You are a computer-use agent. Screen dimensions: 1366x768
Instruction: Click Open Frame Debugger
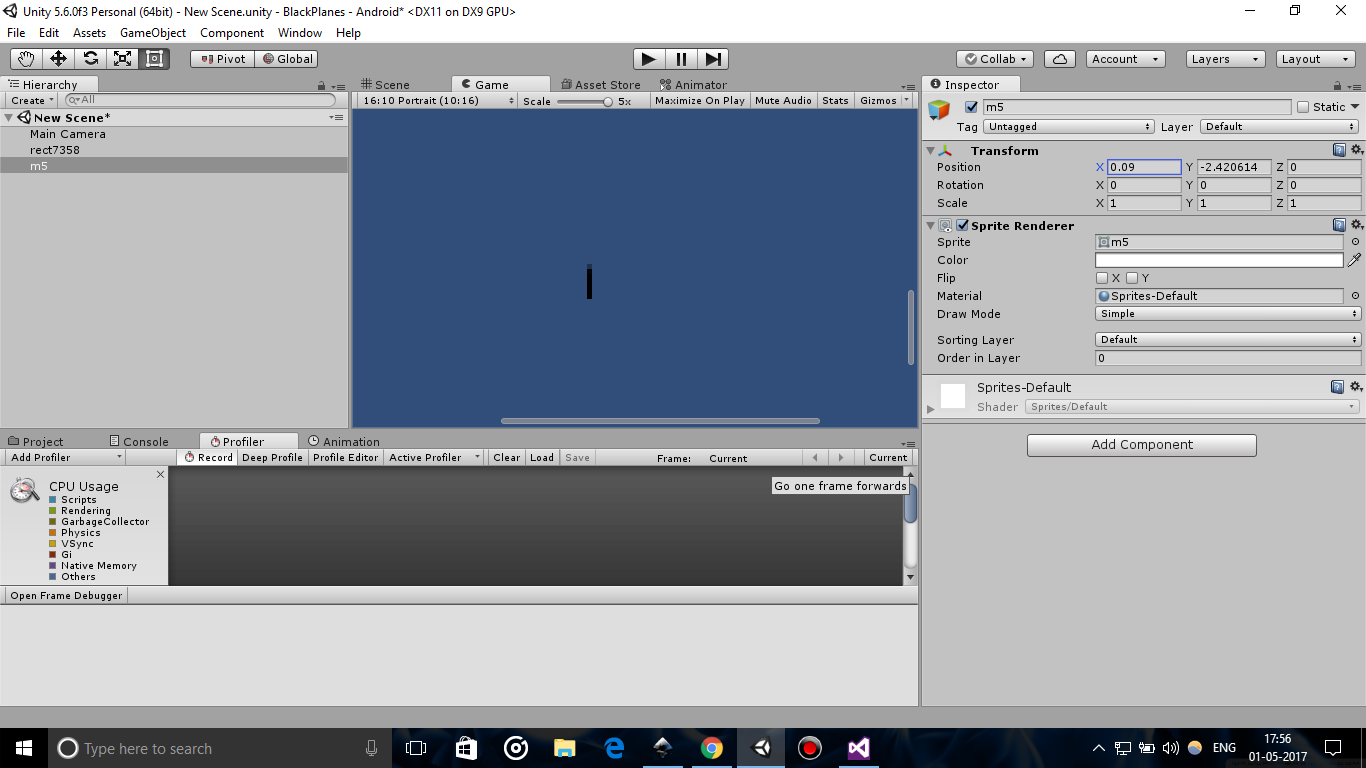coord(66,595)
